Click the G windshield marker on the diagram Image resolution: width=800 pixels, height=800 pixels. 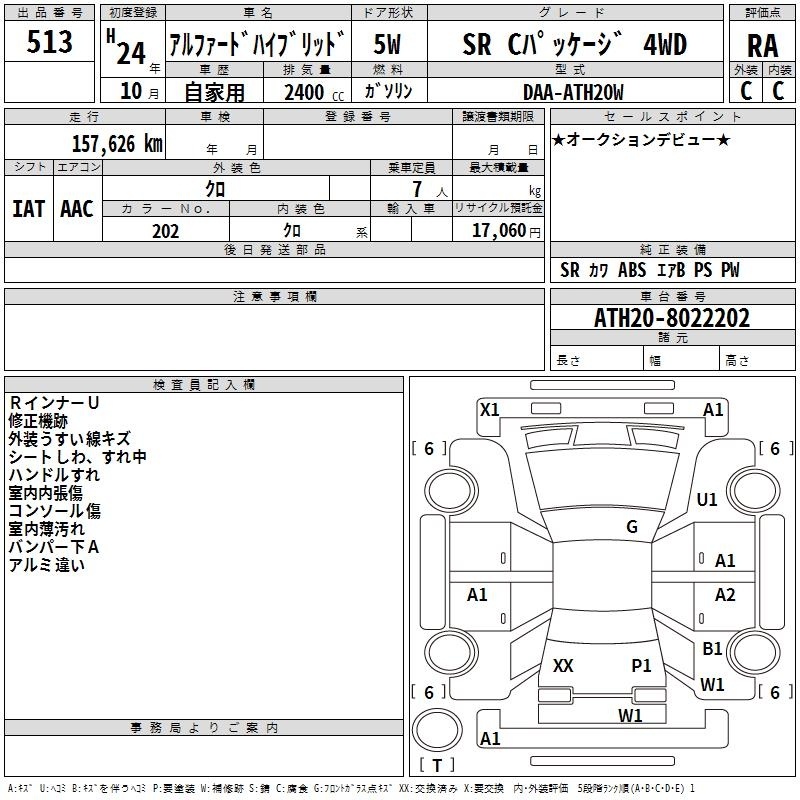tap(632, 527)
